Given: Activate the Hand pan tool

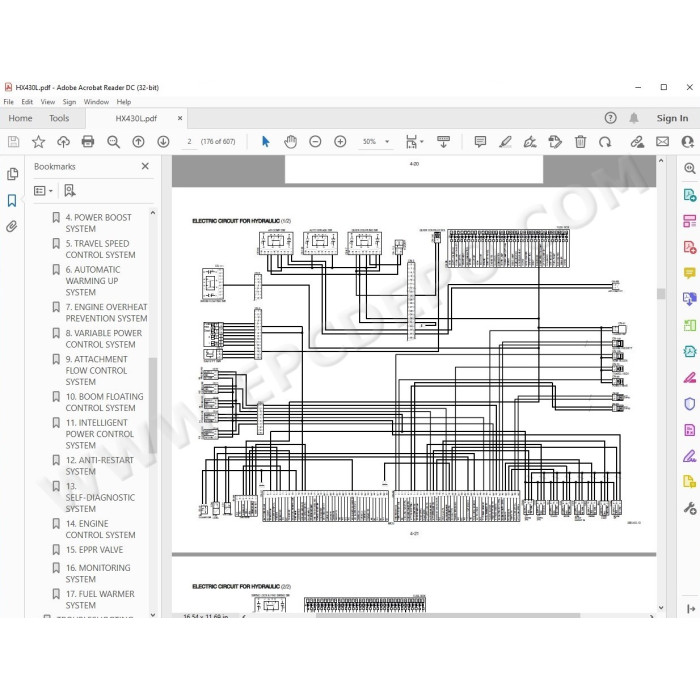Looking at the screenshot, I should click(290, 142).
